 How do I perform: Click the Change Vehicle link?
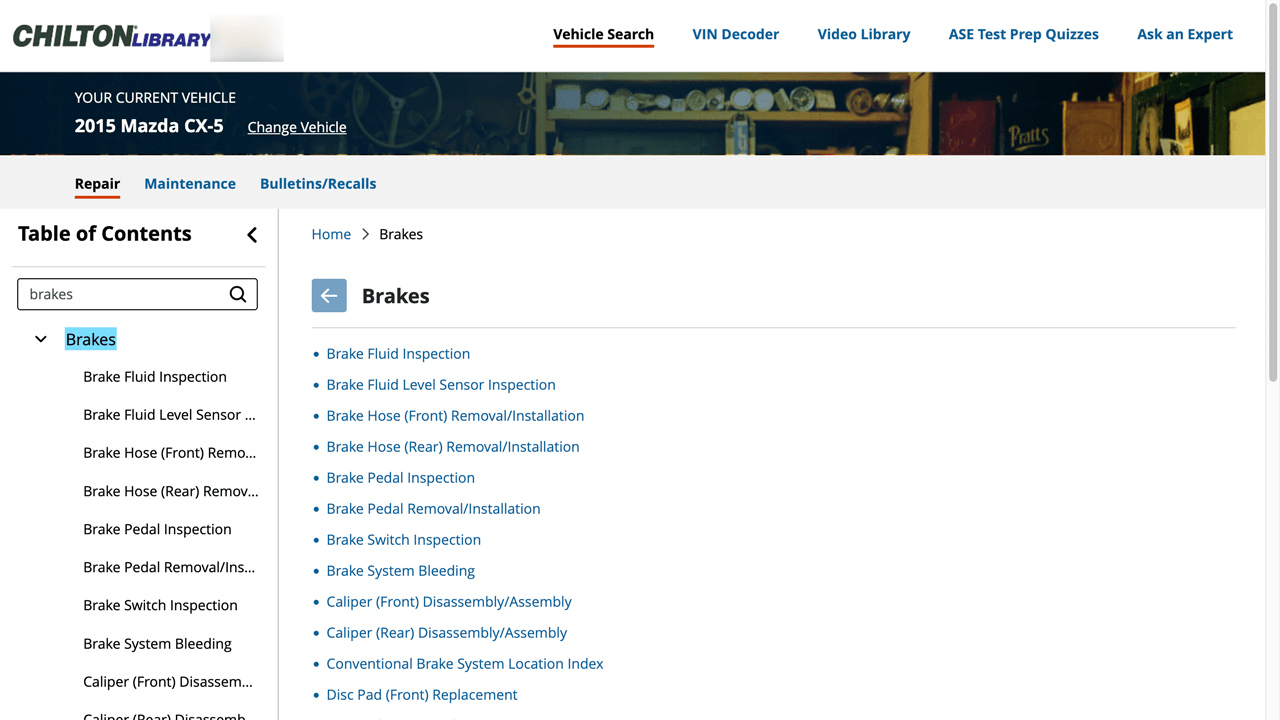click(296, 127)
